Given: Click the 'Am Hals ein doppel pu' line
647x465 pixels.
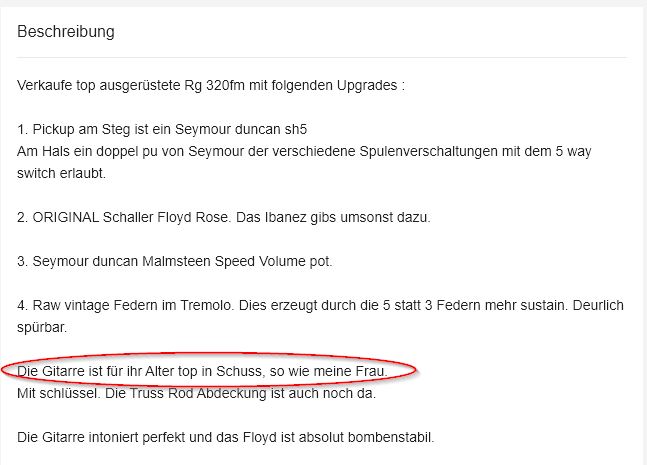Looking at the screenshot, I should [304, 151].
